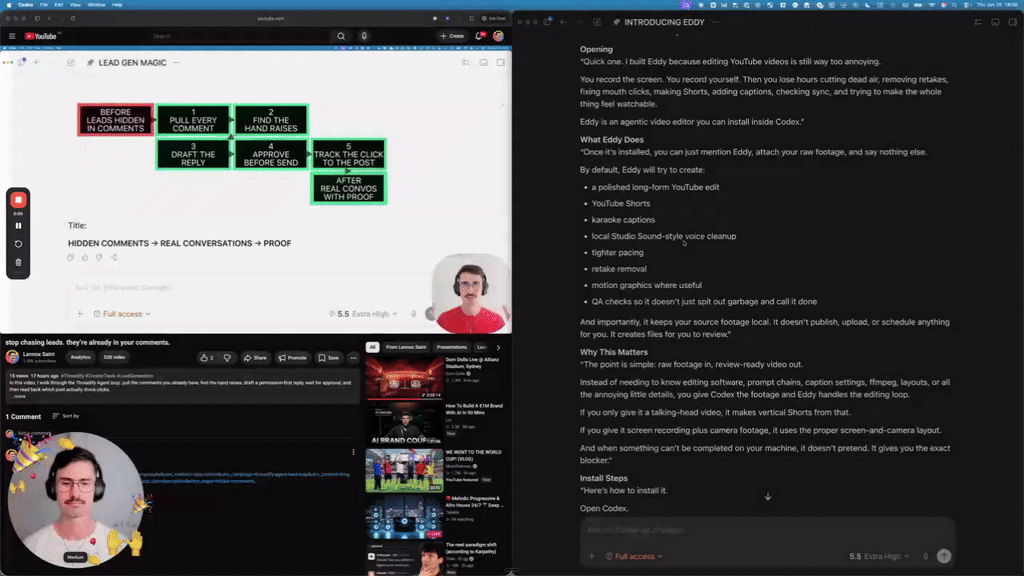Click the Share button under the video
1024x576 pixels.
click(x=255, y=358)
